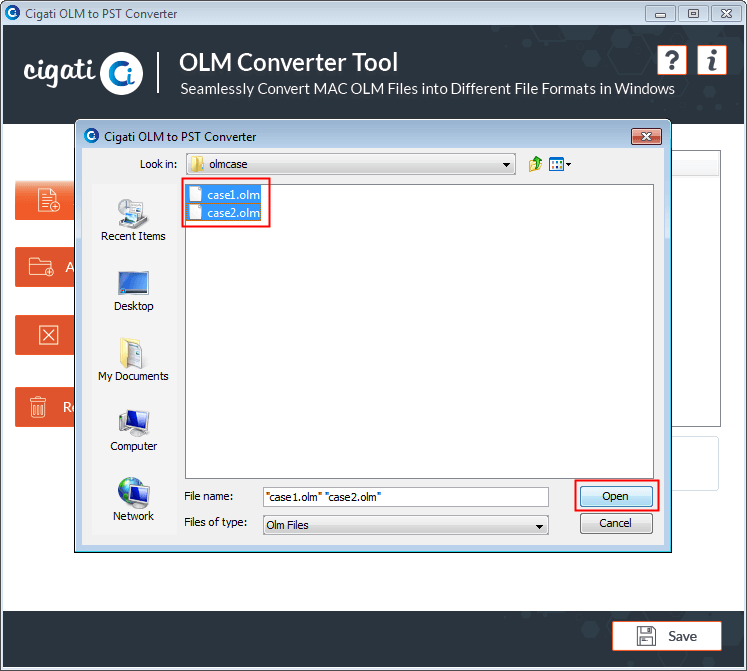Screen dimensions: 747x671
Task: Maximize the main Cigati window
Action: tap(693, 14)
